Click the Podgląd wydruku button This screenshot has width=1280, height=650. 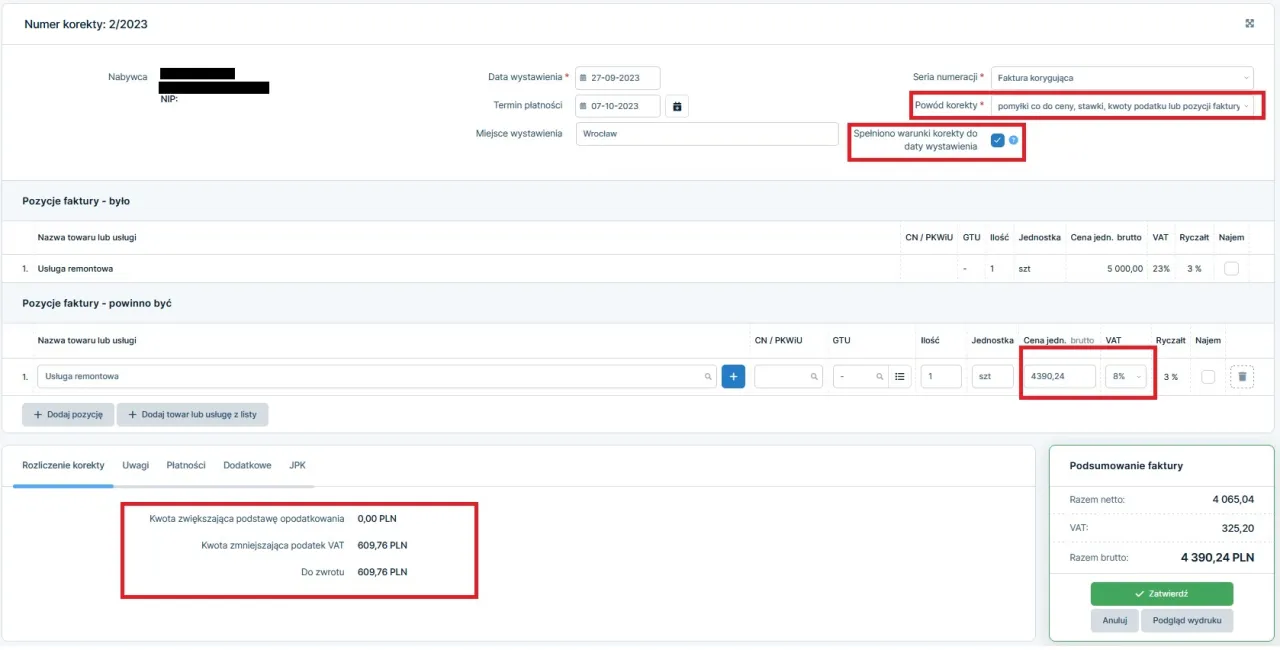coord(1186,620)
